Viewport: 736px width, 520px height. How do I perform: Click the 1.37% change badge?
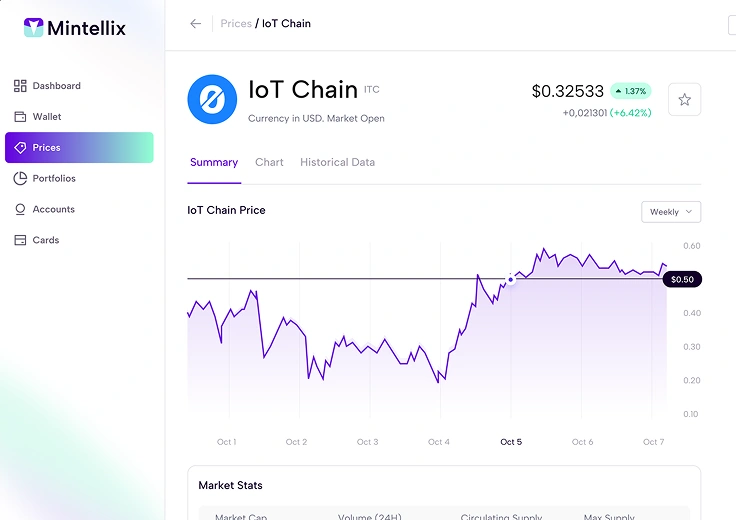pos(630,91)
